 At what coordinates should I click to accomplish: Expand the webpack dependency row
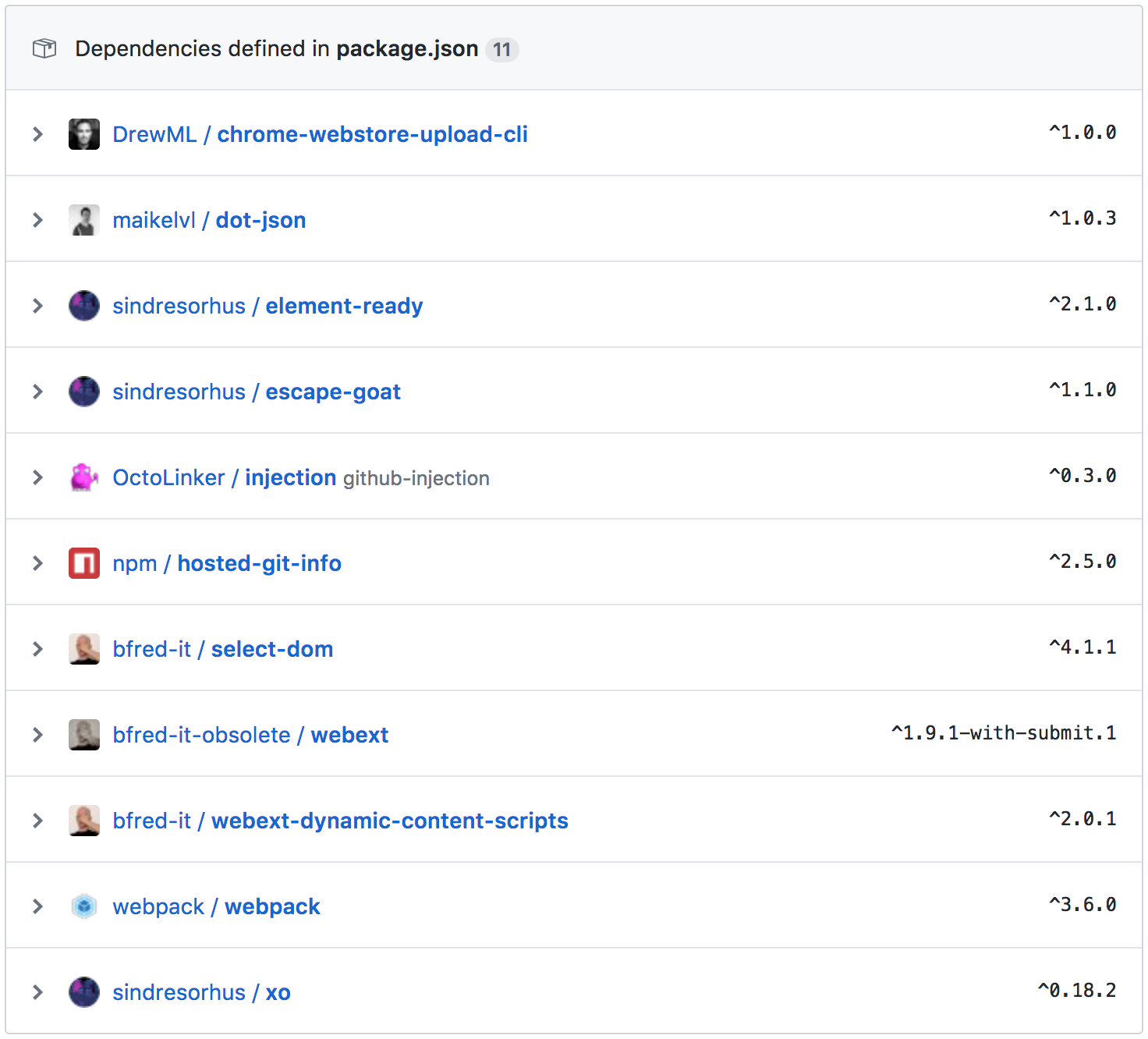pyautogui.click(x=37, y=906)
